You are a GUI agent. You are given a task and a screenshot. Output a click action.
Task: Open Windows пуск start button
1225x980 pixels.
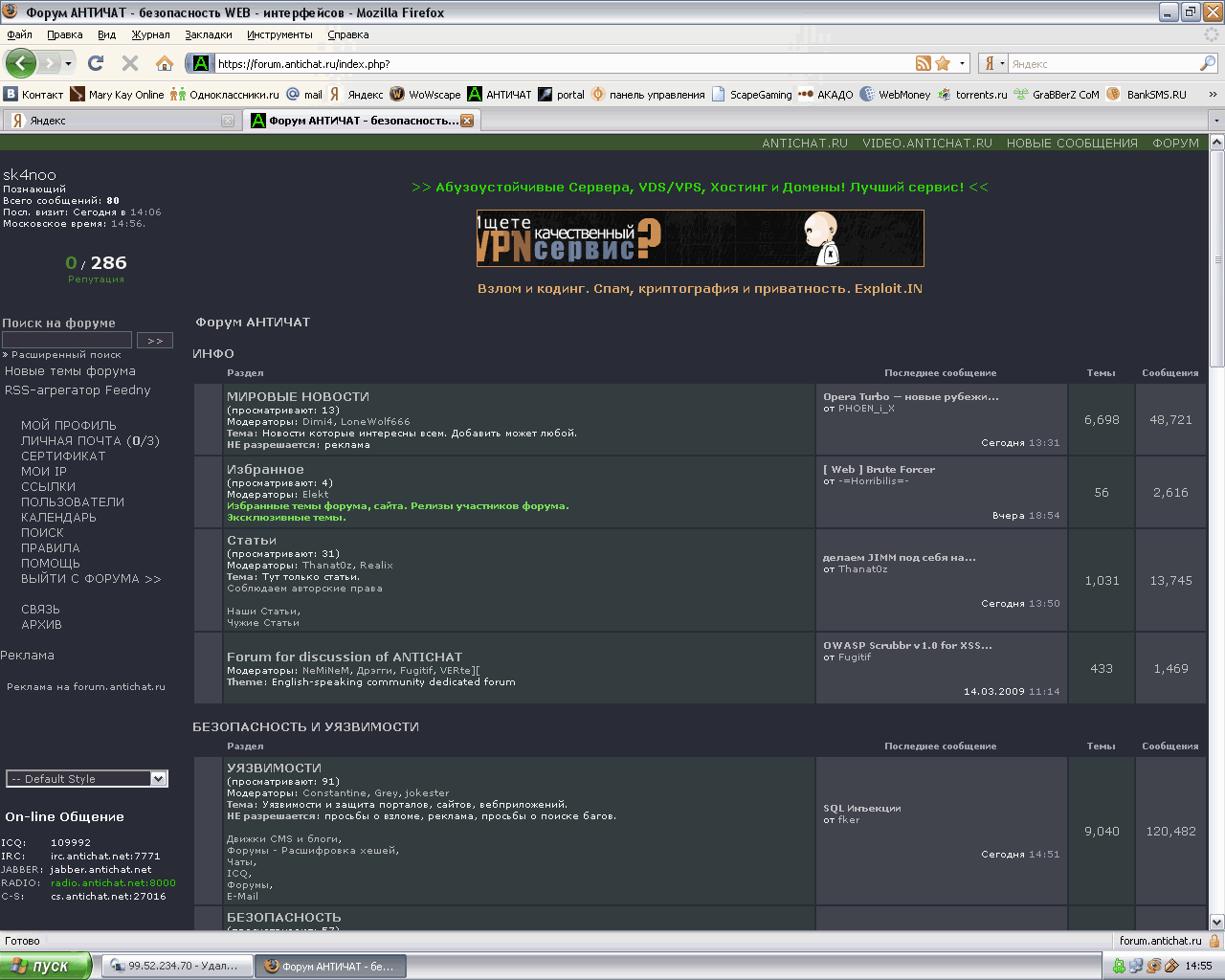pyautogui.click(x=46, y=966)
